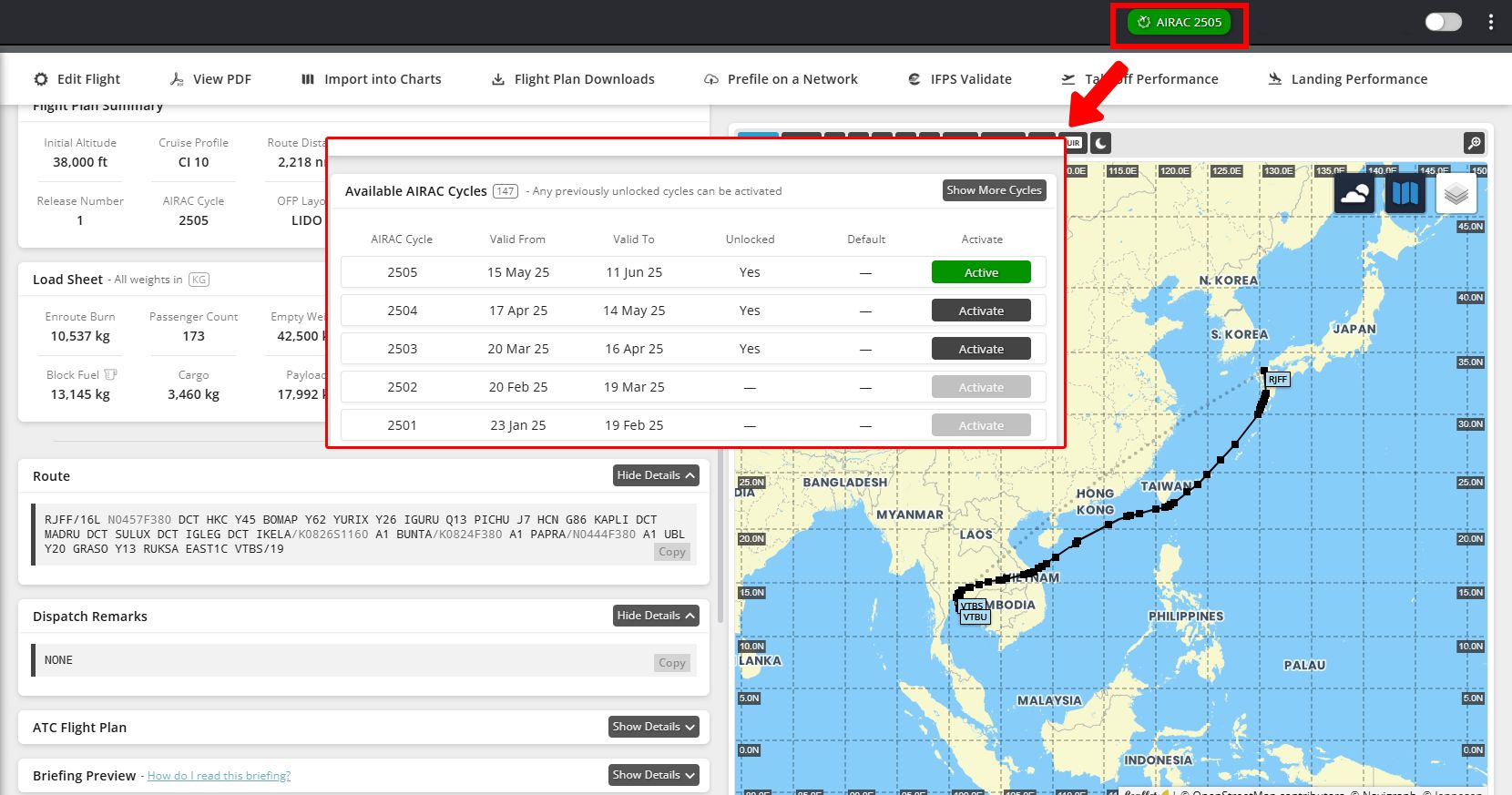Open the map layers stack icon
1512x795 pixels.
point(1456,194)
